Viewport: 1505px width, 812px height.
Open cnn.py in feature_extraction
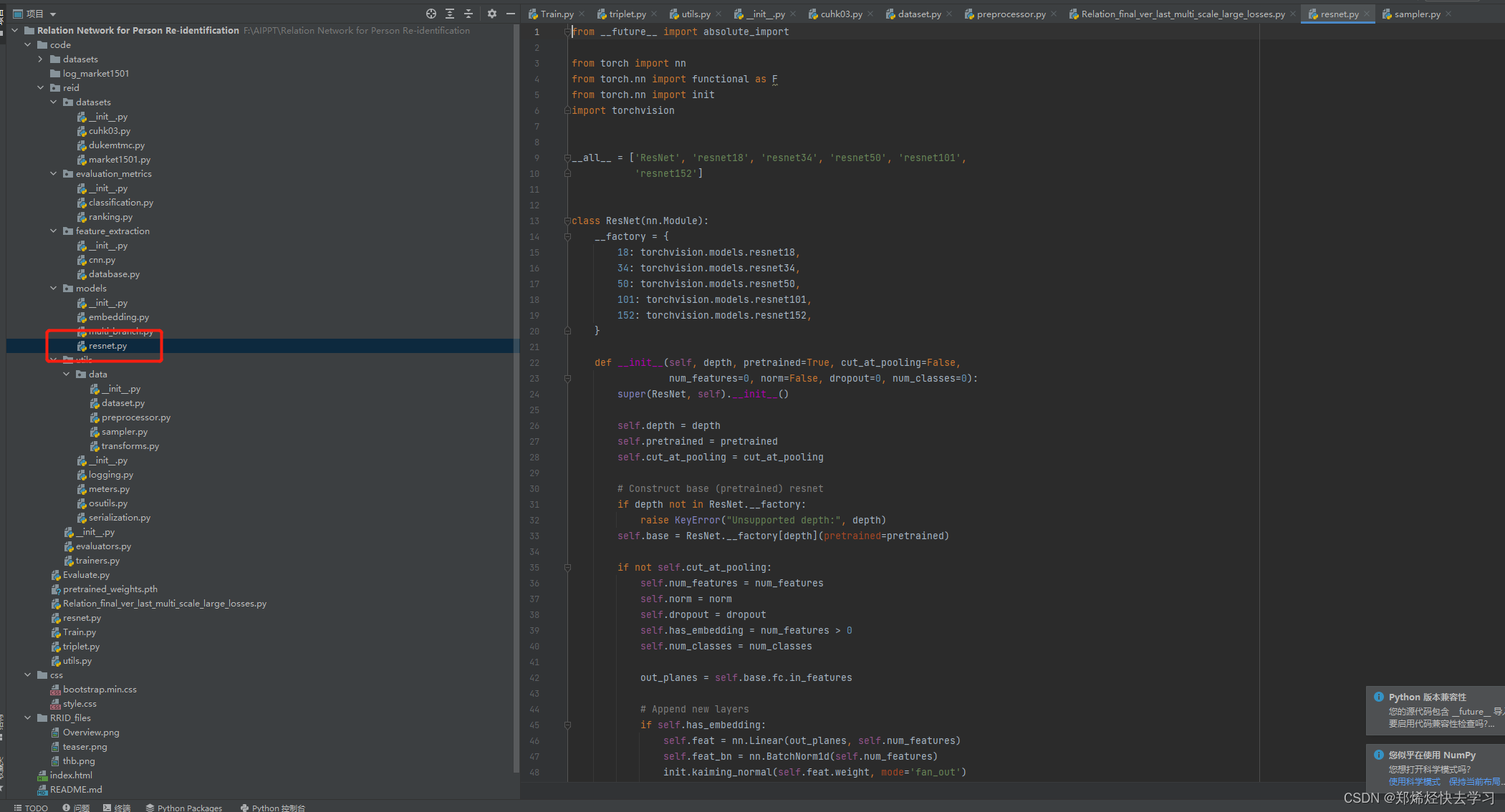tap(102, 259)
